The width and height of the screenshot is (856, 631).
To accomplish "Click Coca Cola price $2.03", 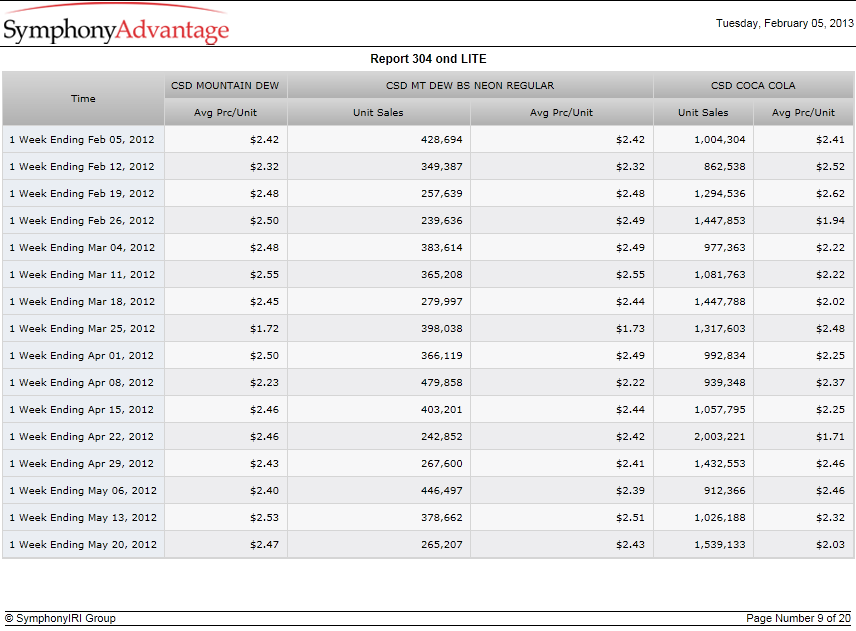I will pos(830,545).
